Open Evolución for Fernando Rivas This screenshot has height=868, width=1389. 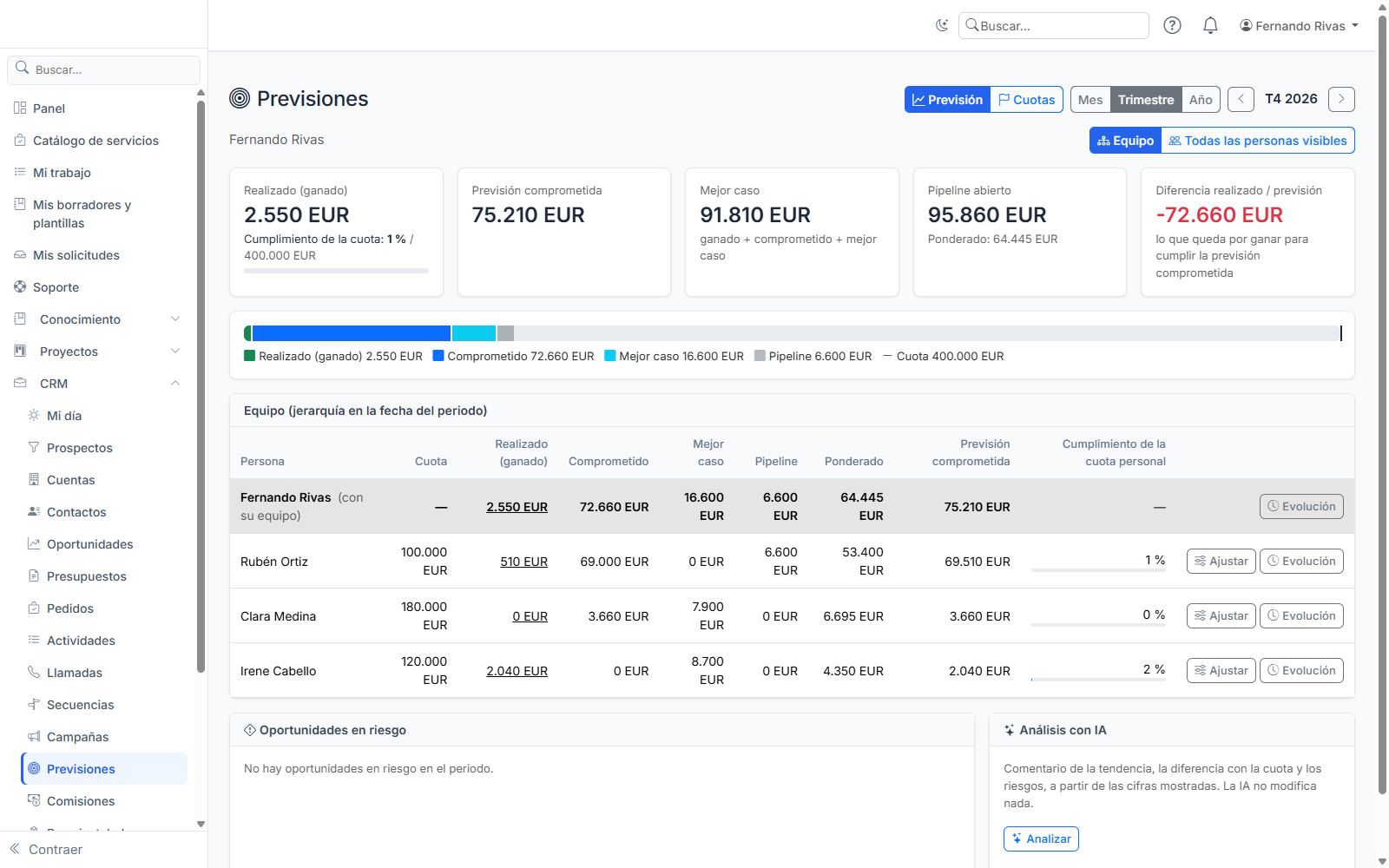(1301, 507)
